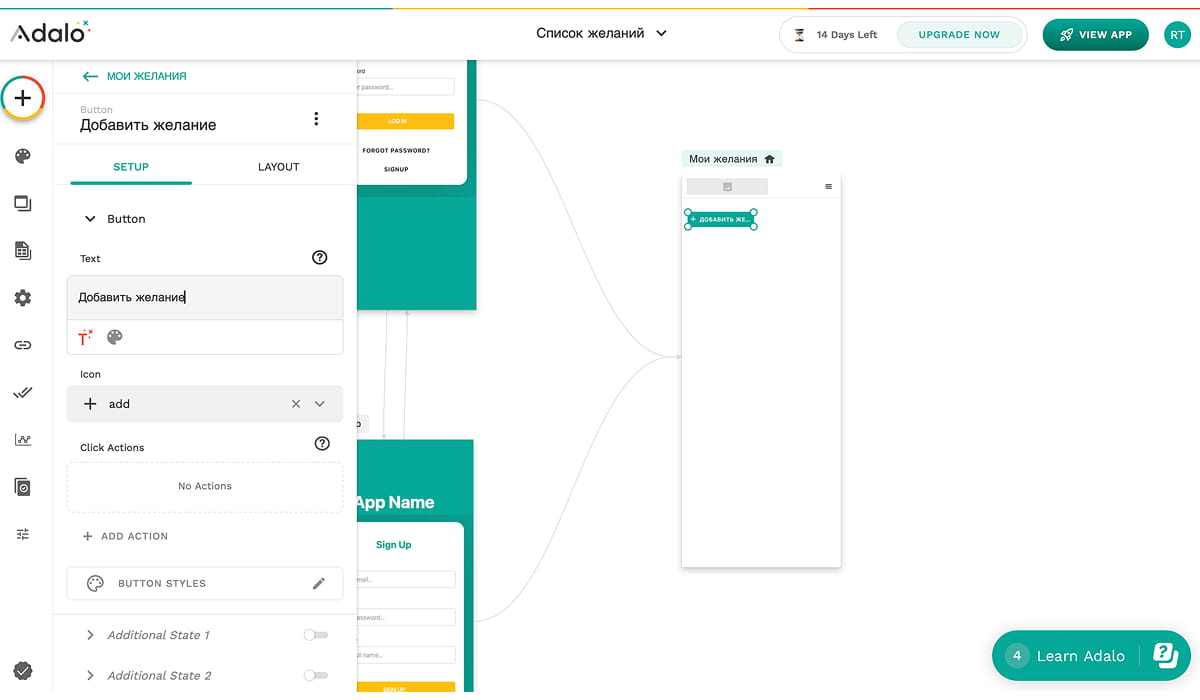Open the Settings gear in left sidebar
Screen dimensions: 1200x700
[x=23, y=298]
